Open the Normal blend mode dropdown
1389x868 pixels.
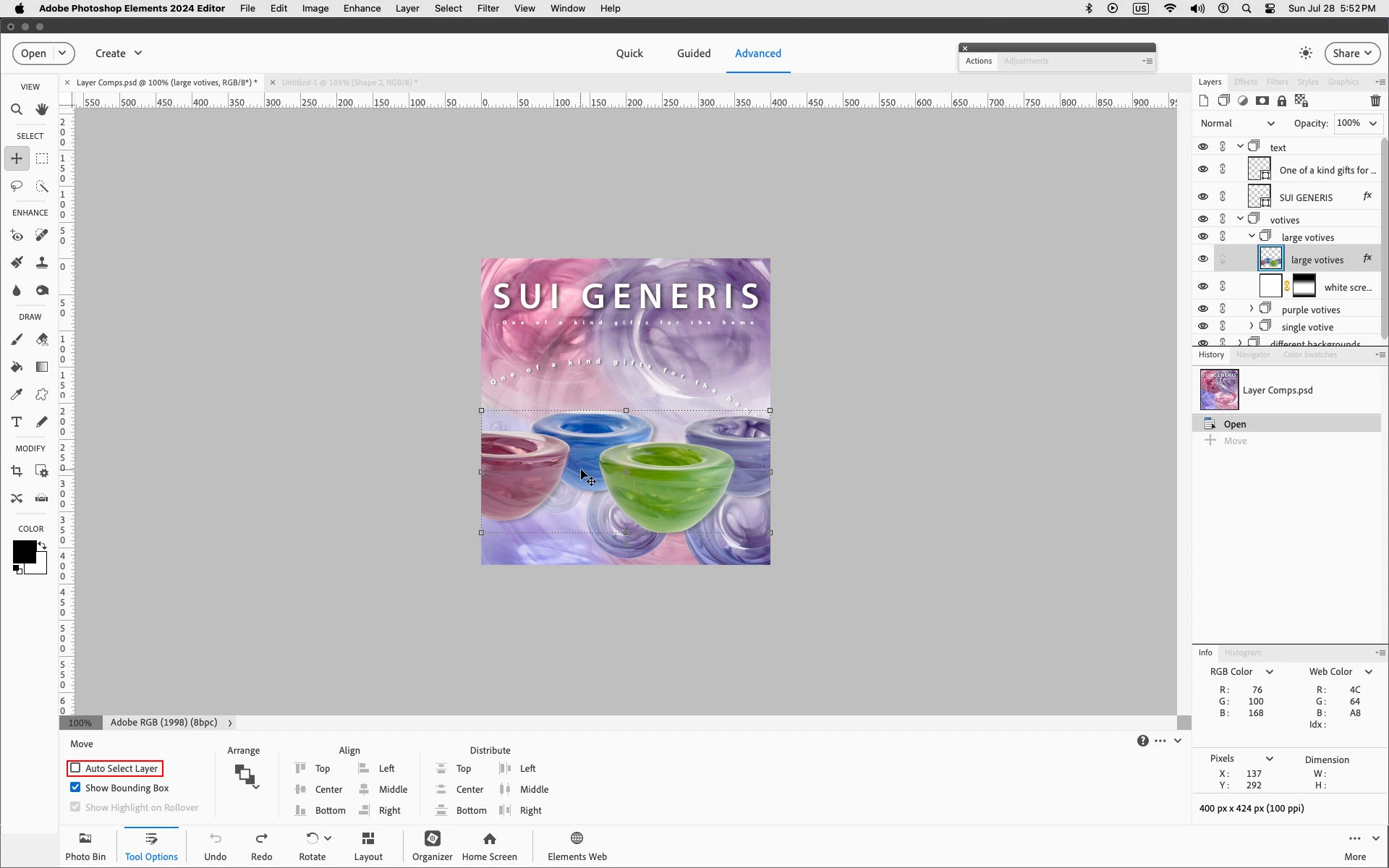coord(1237,124)
